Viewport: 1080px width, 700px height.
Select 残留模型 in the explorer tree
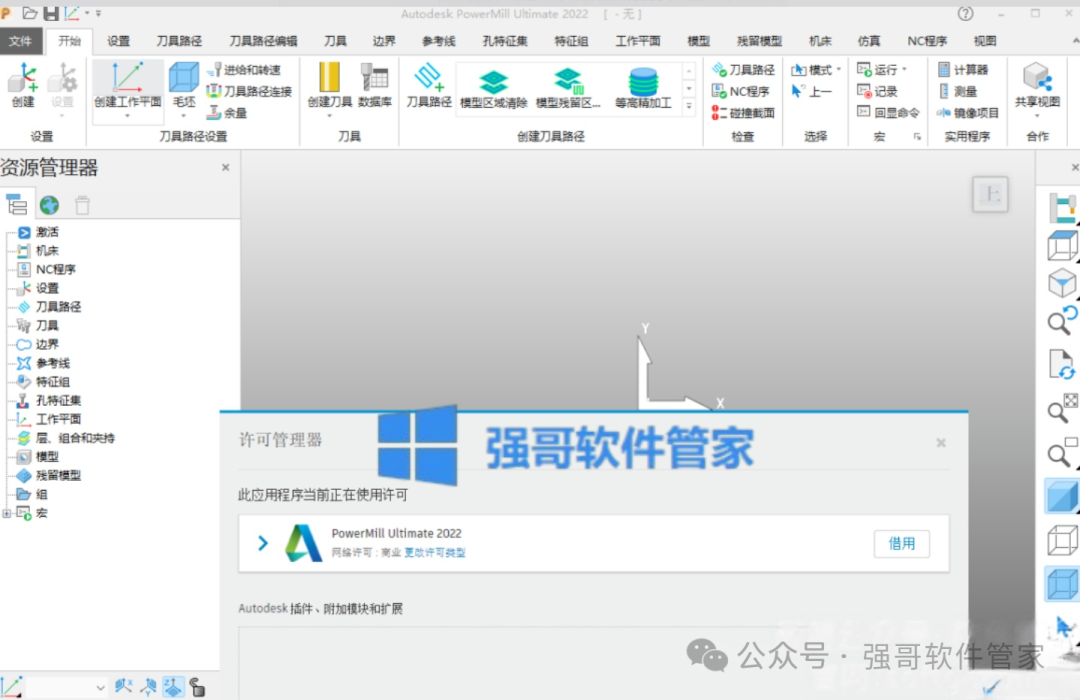coord(58,475)
